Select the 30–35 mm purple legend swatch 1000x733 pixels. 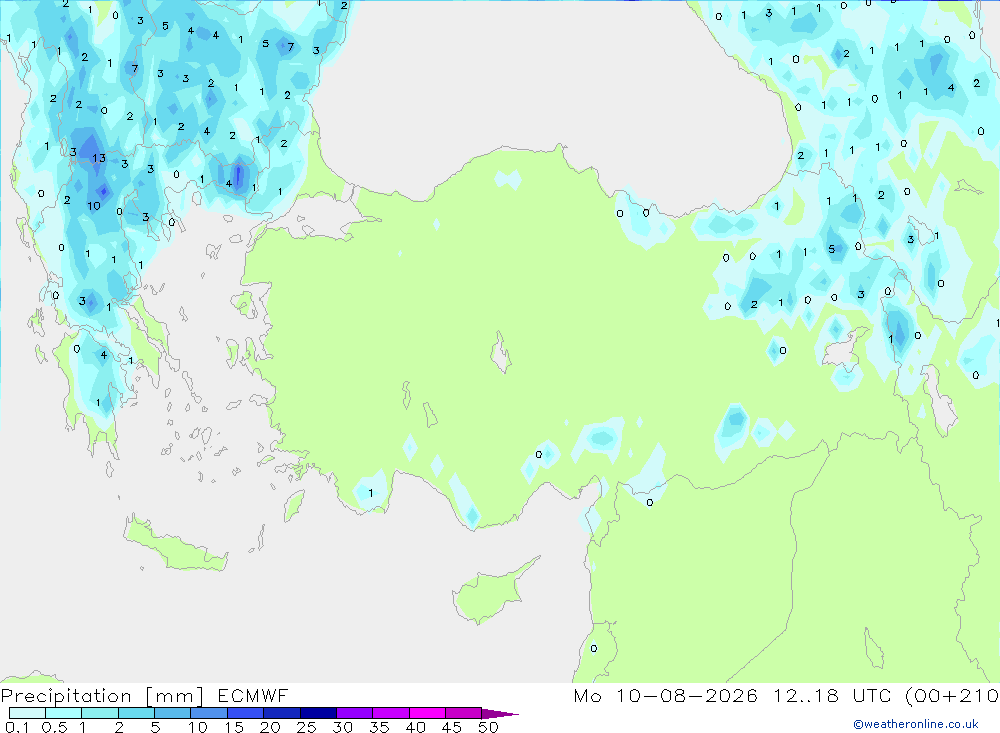(x=355, y=713)
